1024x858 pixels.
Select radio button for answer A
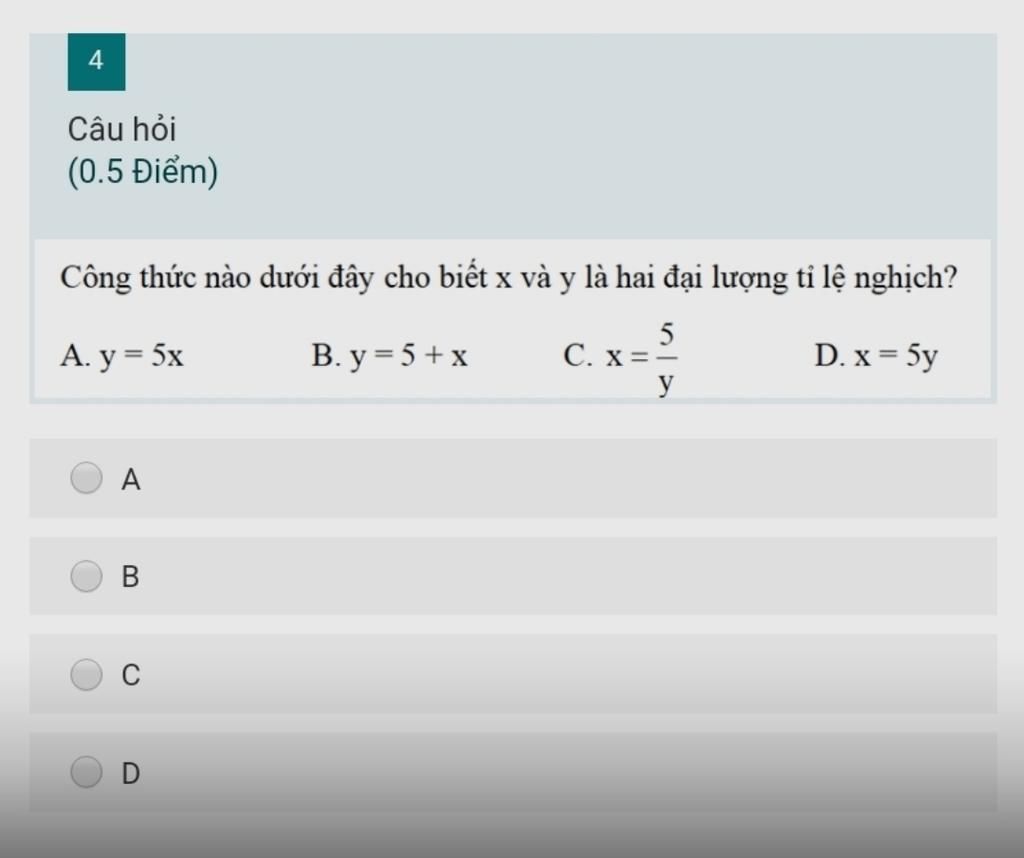(x=87, y=478)
